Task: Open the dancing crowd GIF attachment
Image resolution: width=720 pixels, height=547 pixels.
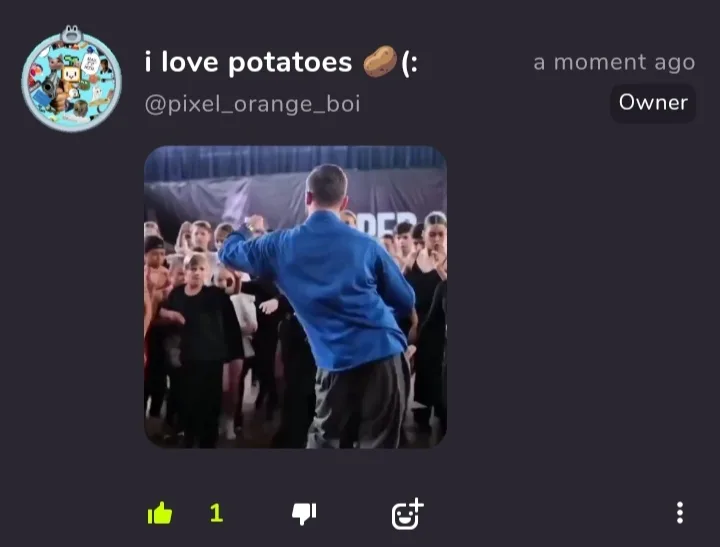Action: 296,297
